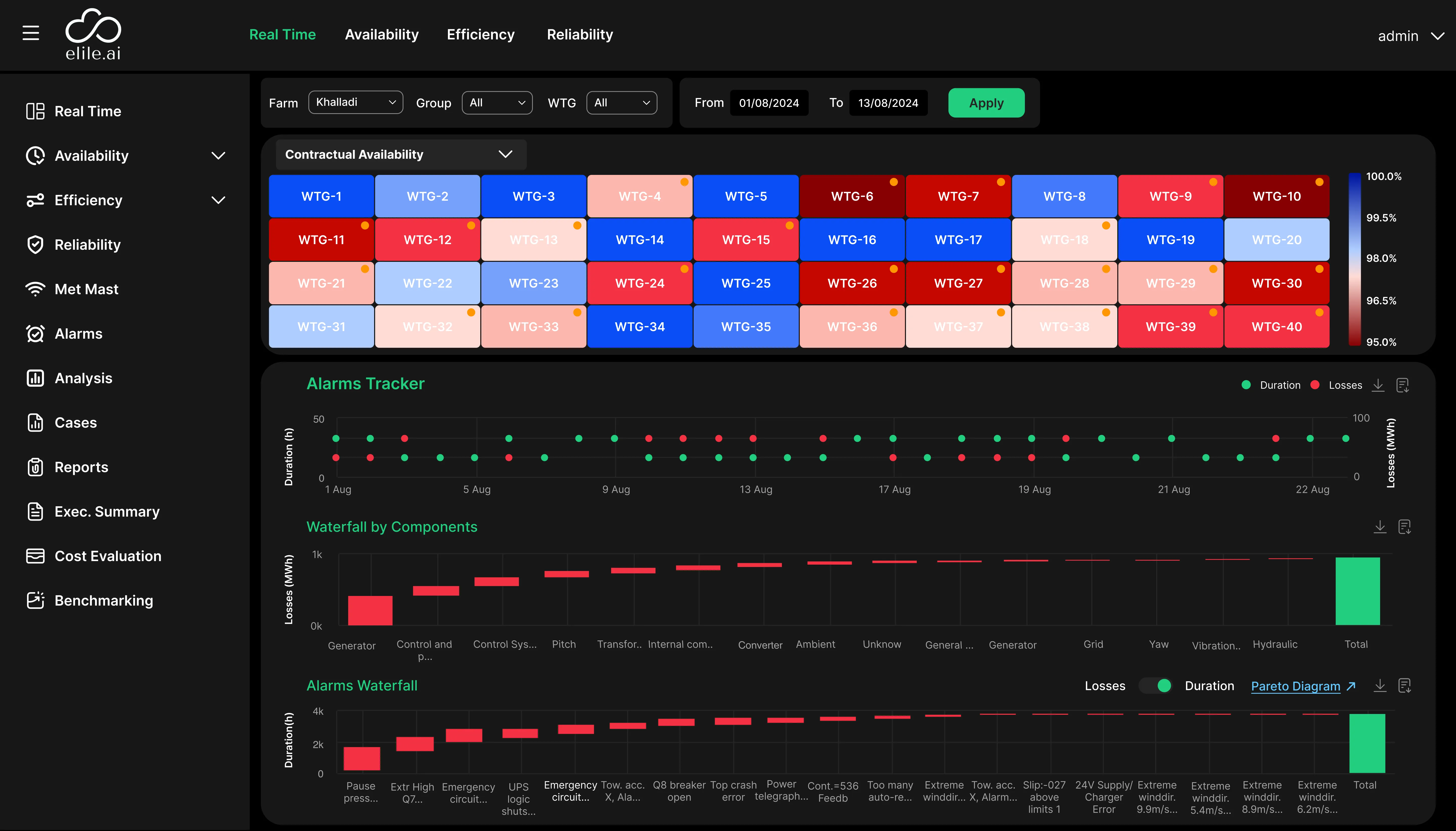Click the Generator loss bar in Components waterfall
Image resolution: width=1456 pixels, height=831 pixels.
370,611
